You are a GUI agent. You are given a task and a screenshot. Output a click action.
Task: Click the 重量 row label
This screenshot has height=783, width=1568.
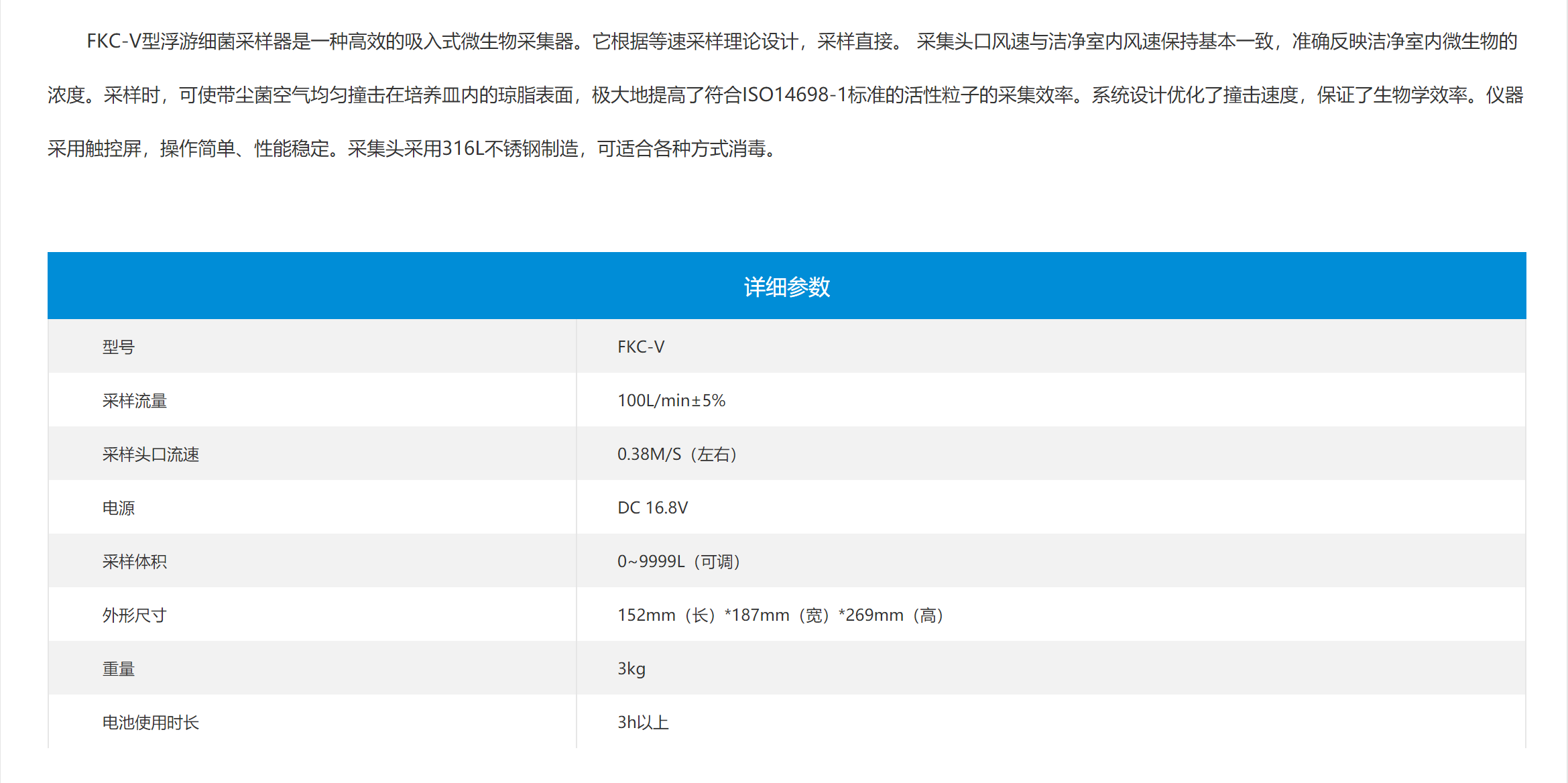tap(118, 668)
